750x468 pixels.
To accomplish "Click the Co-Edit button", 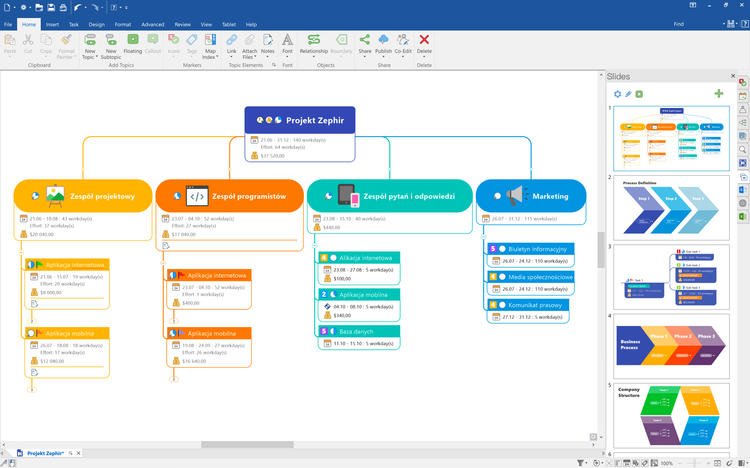I will pyautogui.click(x=403, y=44).
